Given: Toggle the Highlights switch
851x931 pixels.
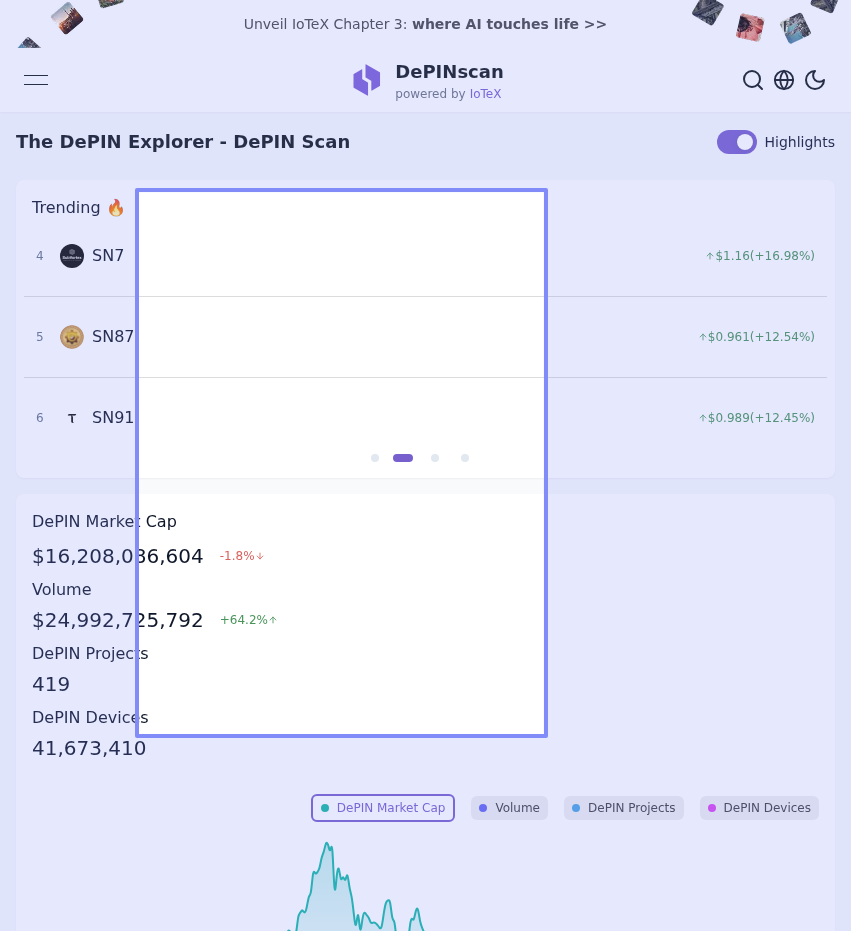Looking at the screenshot, I should 736,142.
